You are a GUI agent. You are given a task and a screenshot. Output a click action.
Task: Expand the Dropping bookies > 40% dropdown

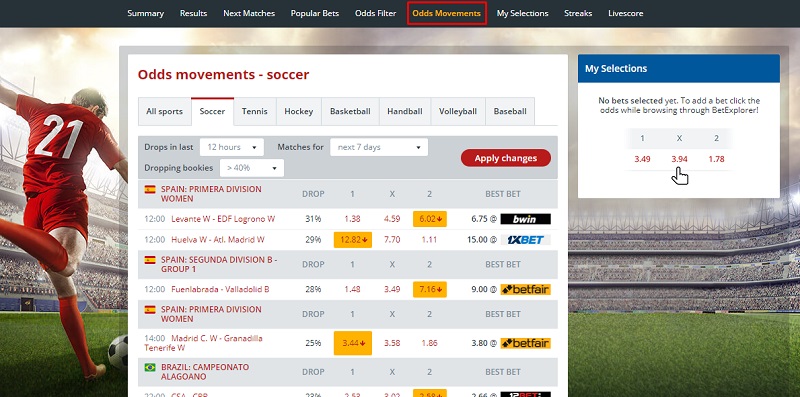click(252, 168)
